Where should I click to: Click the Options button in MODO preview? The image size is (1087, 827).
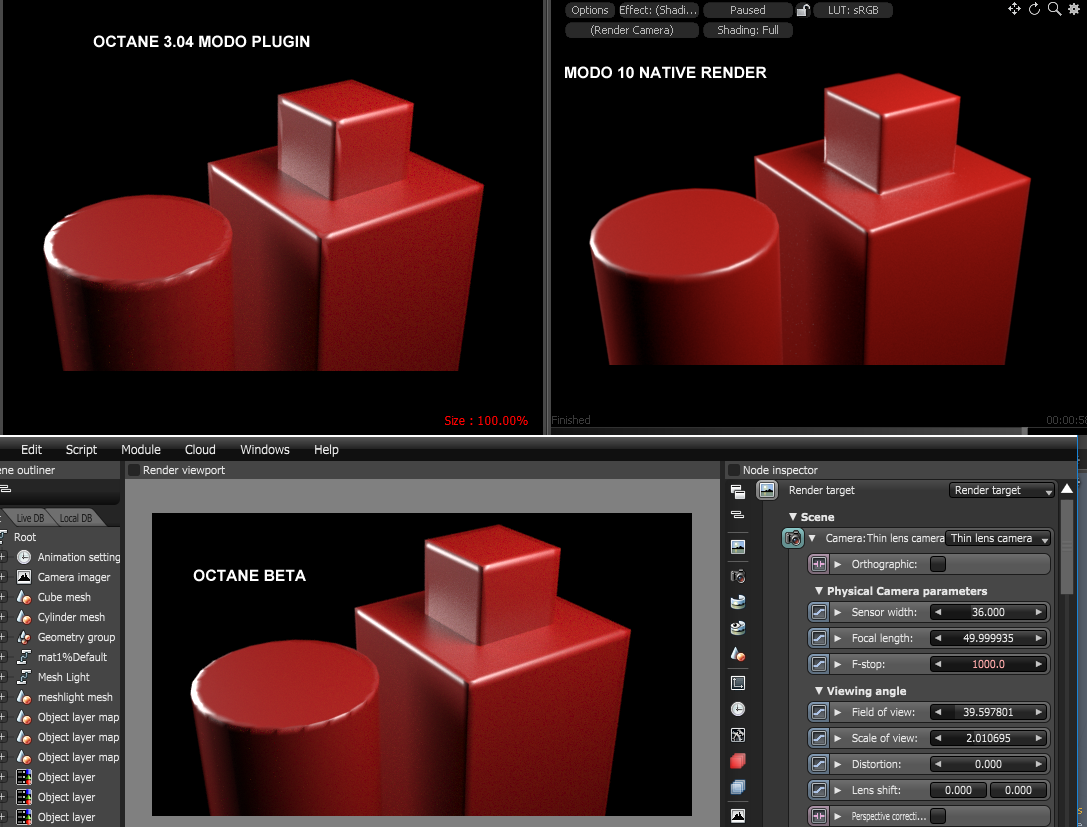590,10
